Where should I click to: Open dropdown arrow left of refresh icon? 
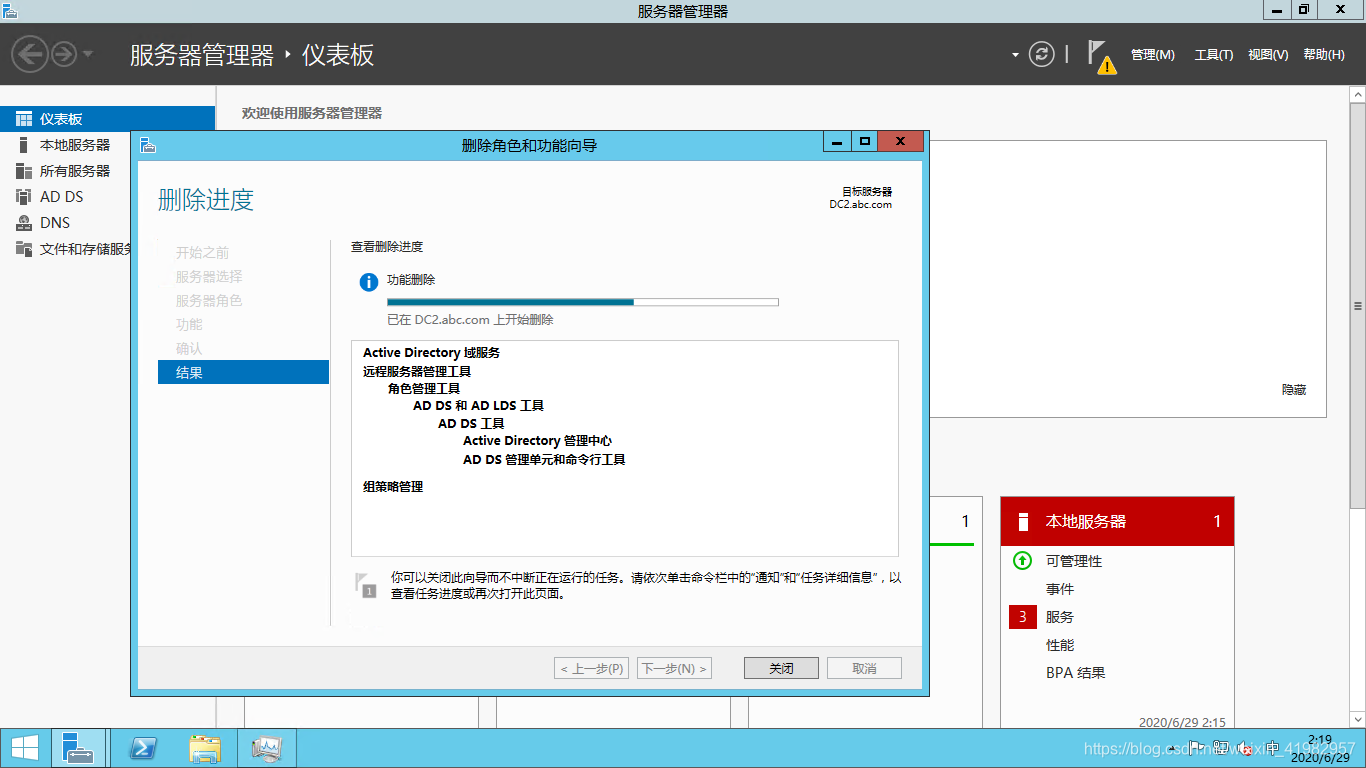click(1015, 55)
